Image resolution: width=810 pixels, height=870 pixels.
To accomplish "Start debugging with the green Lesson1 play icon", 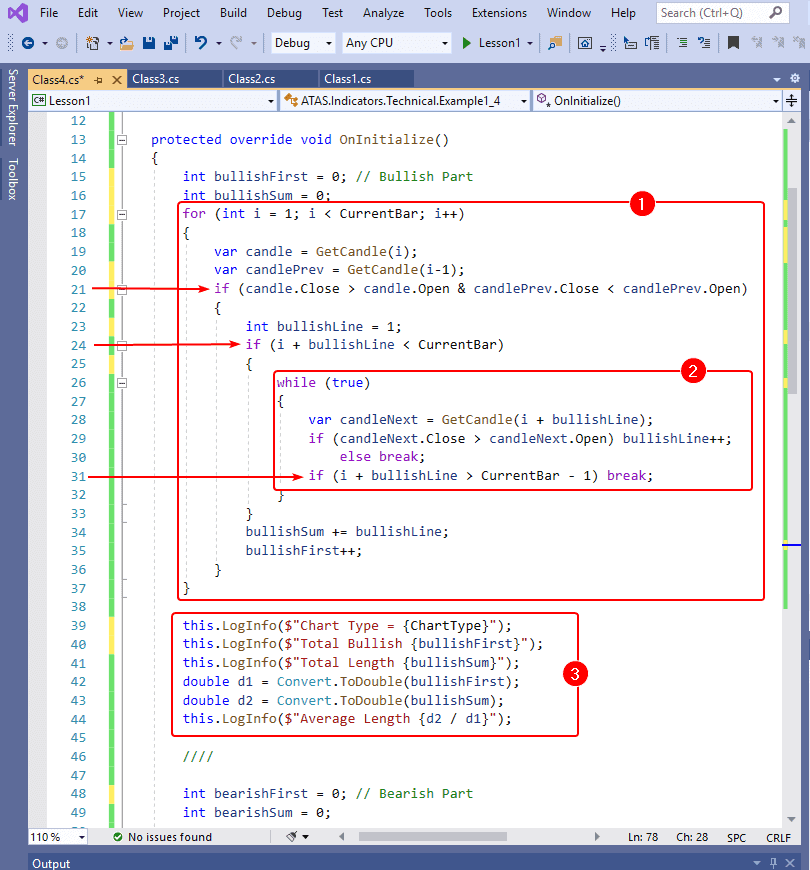I will [x=467, y=44].
